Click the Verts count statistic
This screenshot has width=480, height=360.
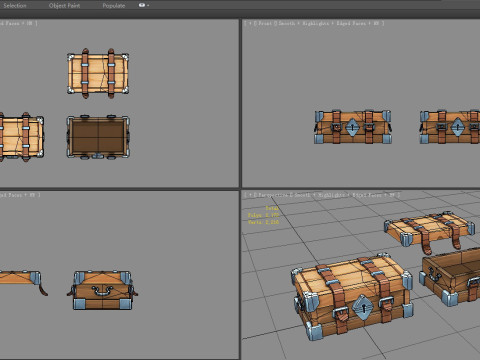point(263,222)
